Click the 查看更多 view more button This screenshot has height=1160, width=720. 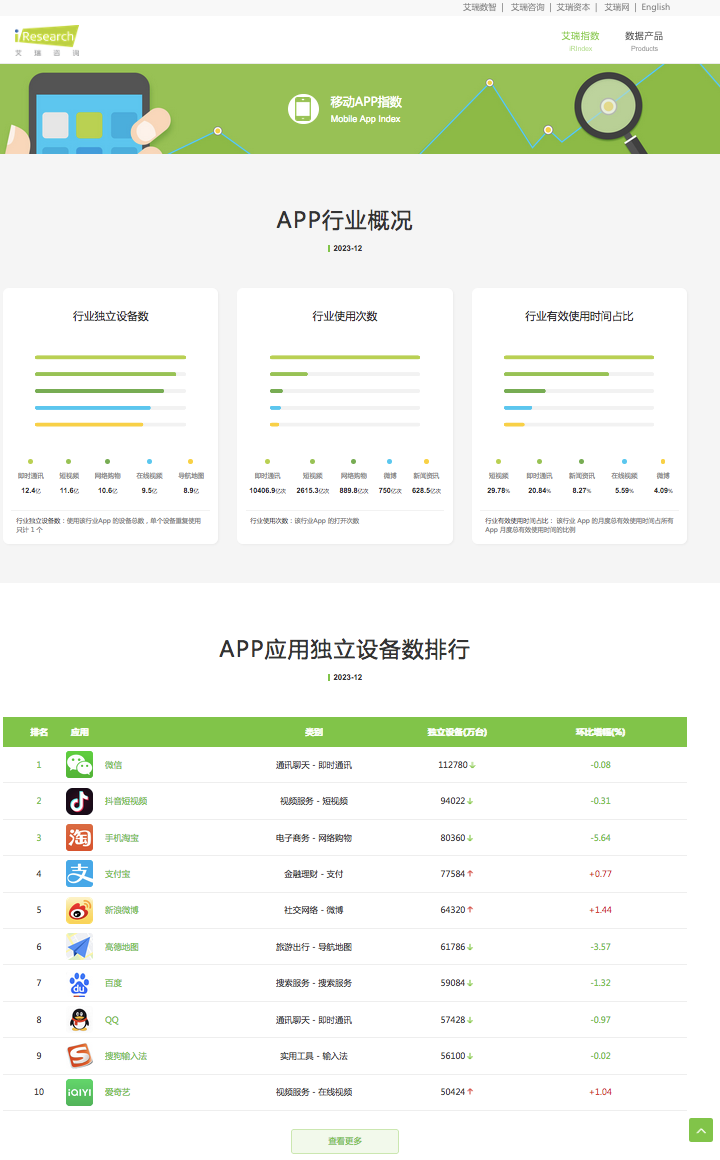(x=345, y=1141)
